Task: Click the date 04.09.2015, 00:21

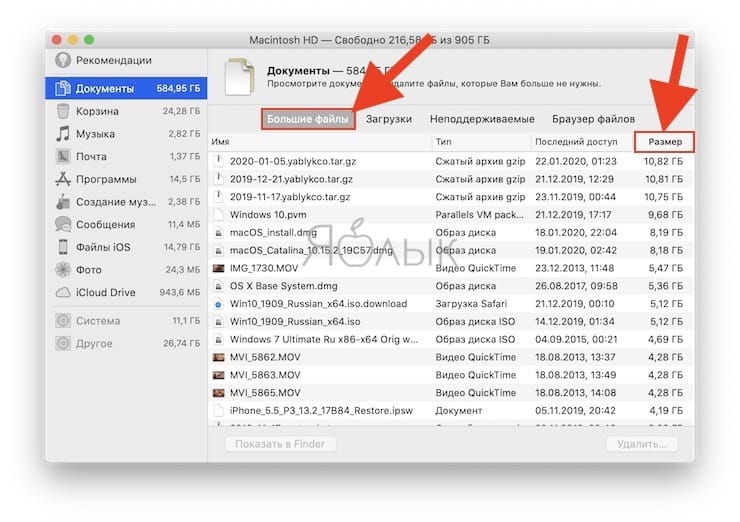Action: click(x=576, y=339)
